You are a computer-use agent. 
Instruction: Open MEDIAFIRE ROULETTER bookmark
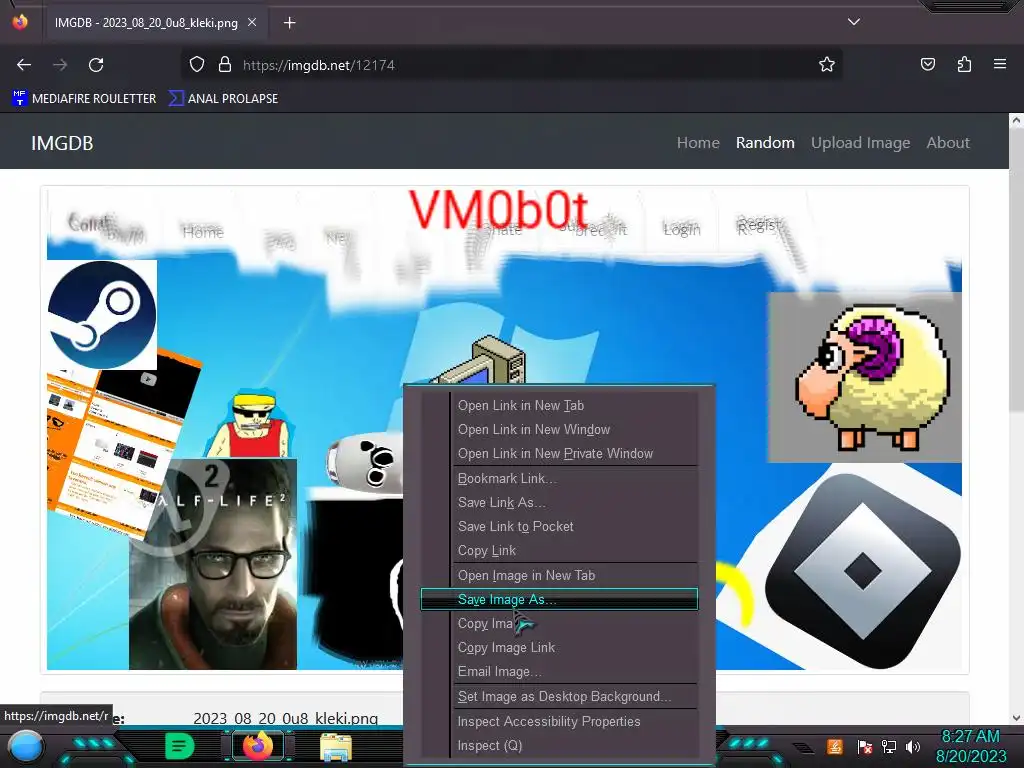tap(84, 99)
